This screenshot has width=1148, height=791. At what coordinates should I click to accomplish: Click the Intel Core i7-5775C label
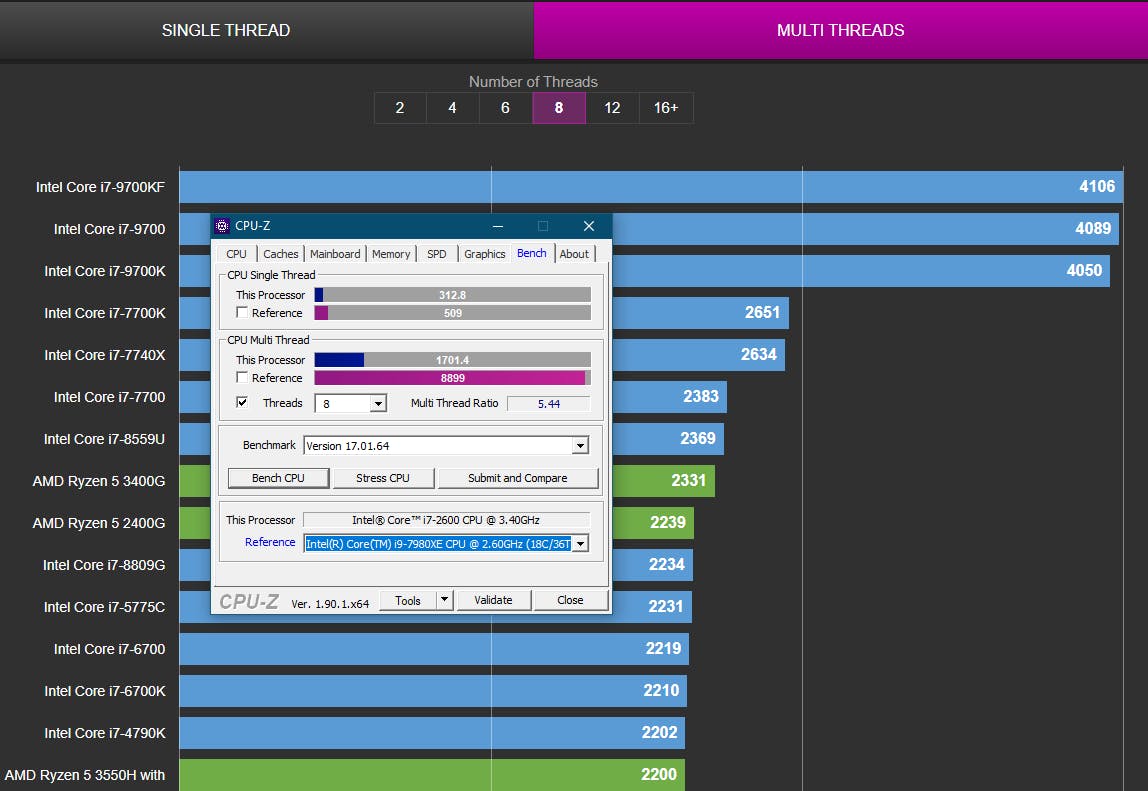[104, 606]
